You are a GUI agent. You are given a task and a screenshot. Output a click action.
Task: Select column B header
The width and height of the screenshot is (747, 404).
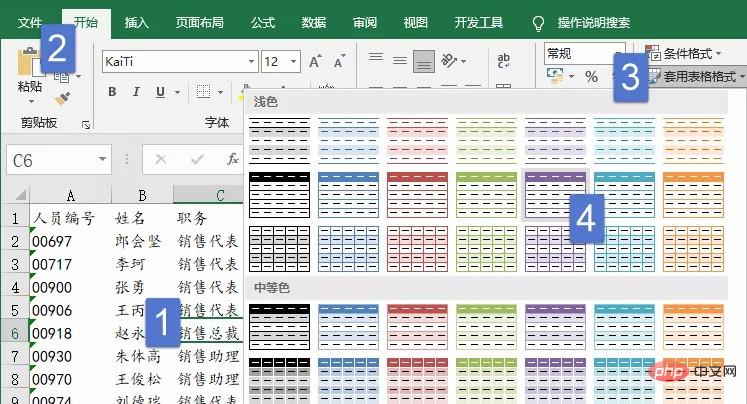tap(142, 195)
